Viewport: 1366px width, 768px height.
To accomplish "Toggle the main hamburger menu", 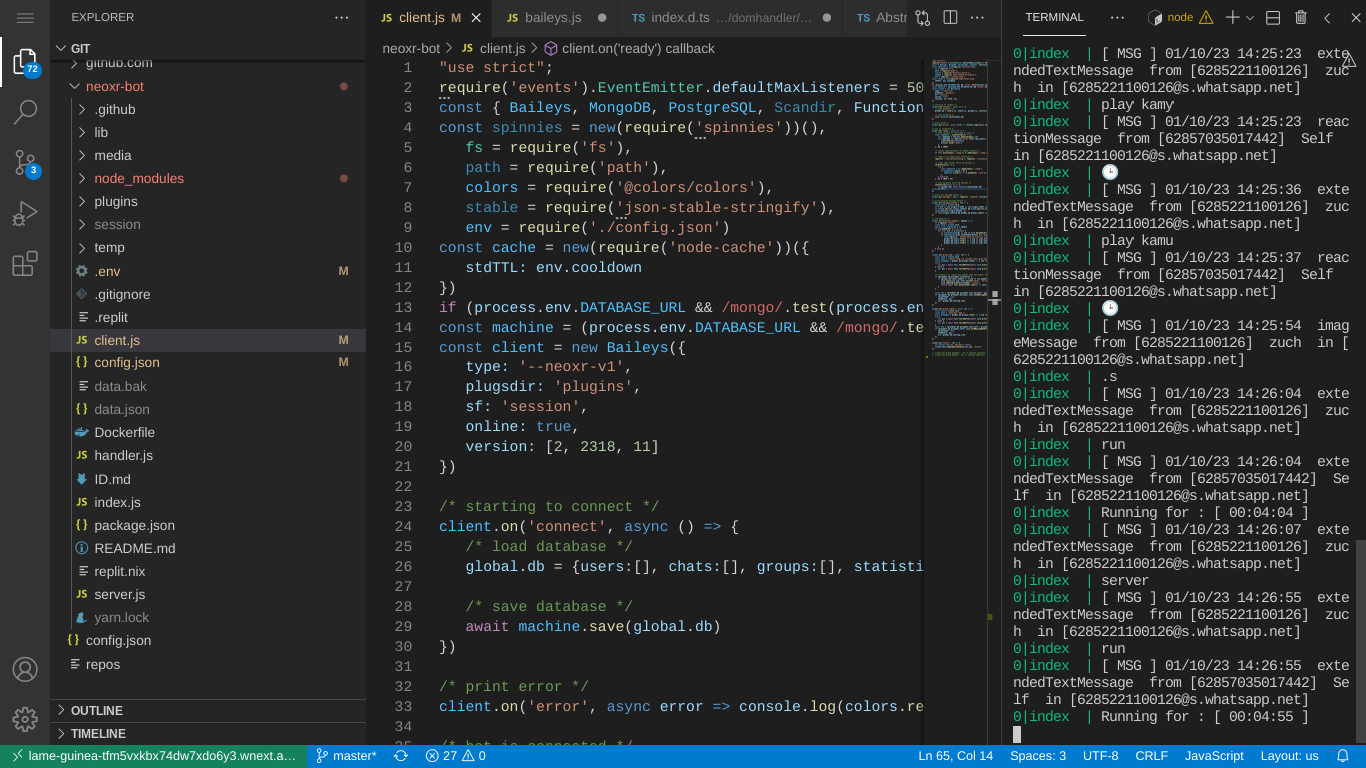I will [25, 18].
